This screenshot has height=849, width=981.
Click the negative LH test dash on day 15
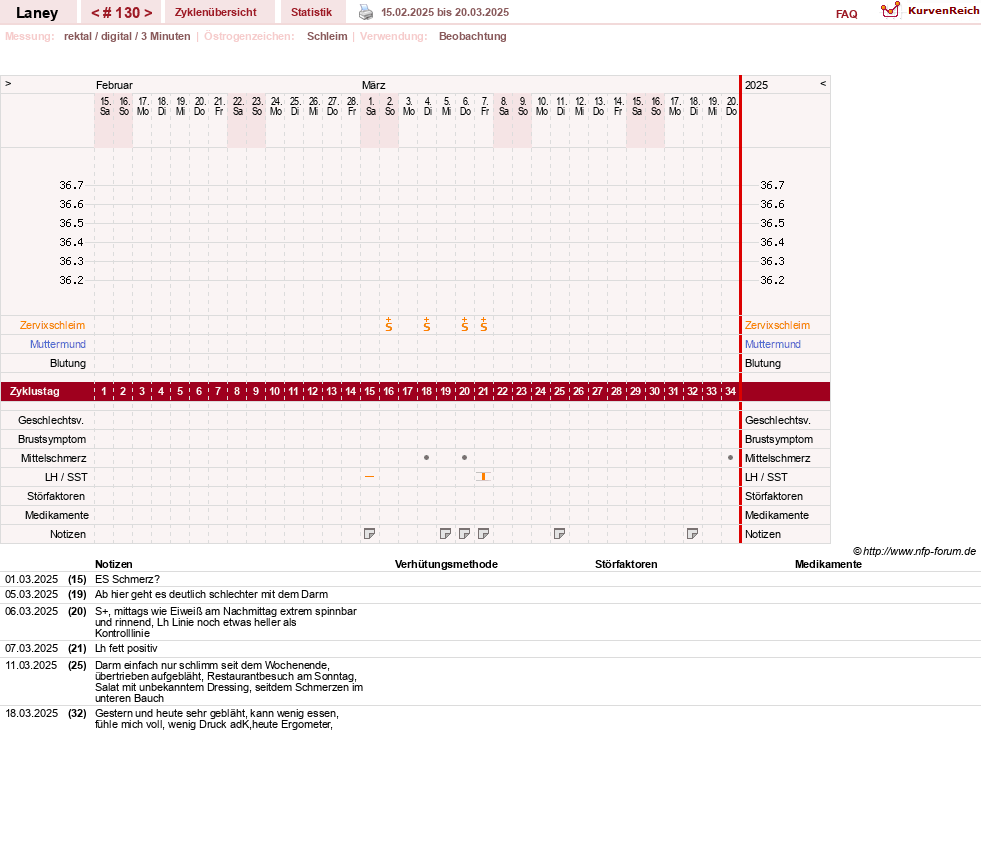click(370, 477)
